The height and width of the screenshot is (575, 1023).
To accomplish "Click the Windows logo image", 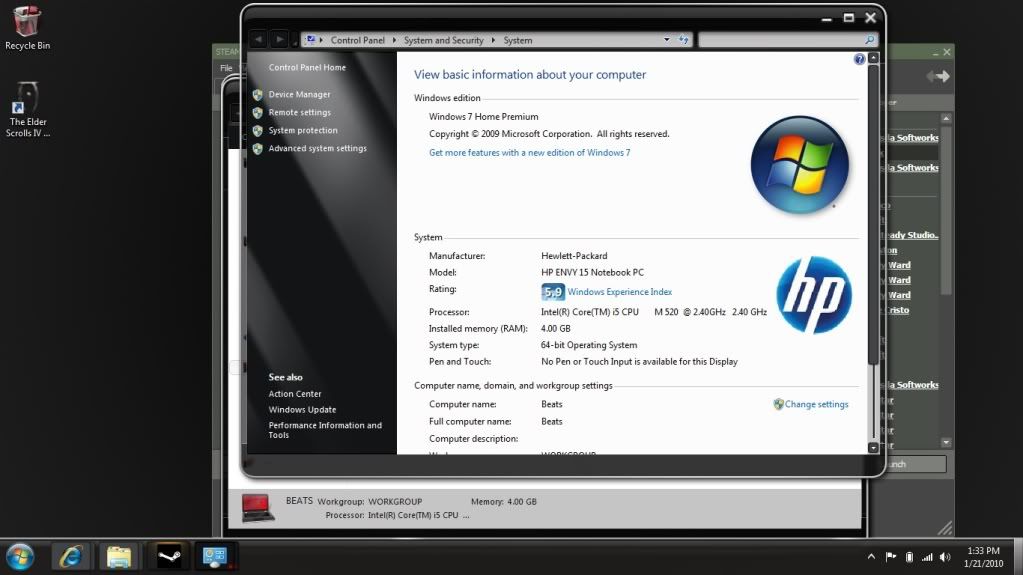I will click(x=799, y=164).
